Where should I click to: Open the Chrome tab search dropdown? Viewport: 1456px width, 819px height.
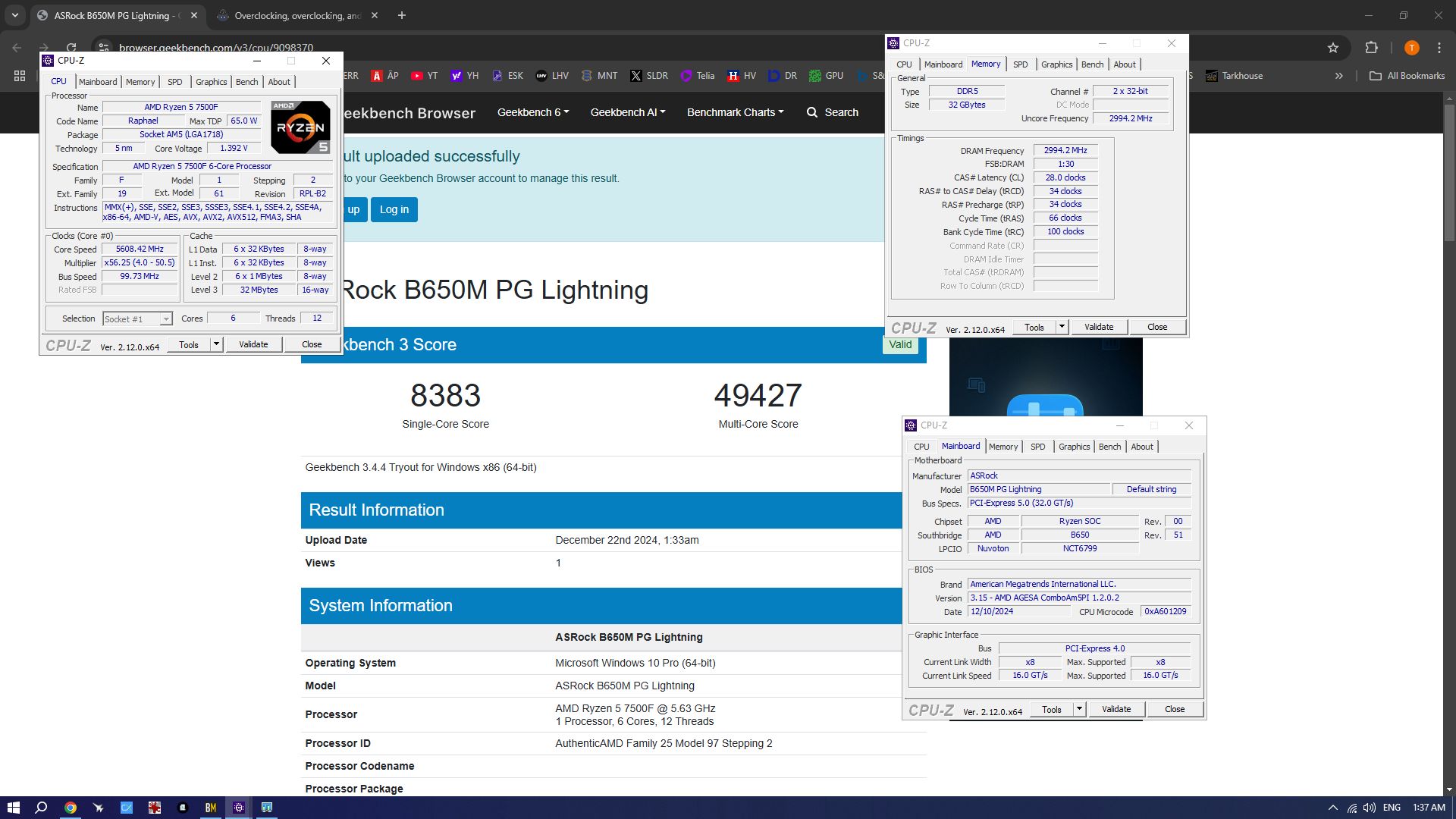[14, 15]
